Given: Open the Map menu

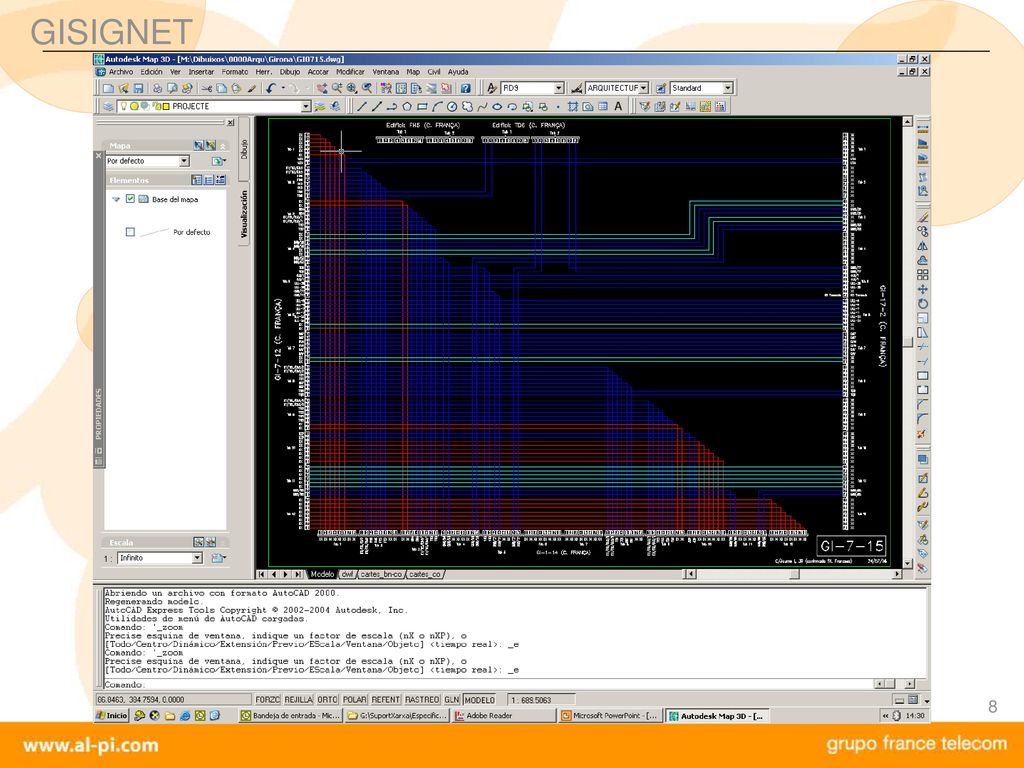Looking at the screenshot, I should (x=413, y=72).
